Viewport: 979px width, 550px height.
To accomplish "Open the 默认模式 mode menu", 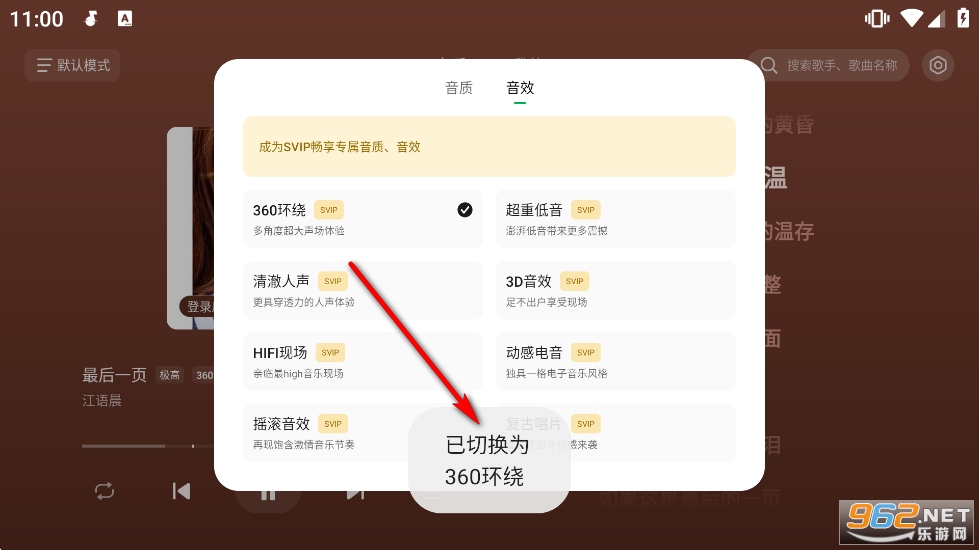I will [72, 66].
